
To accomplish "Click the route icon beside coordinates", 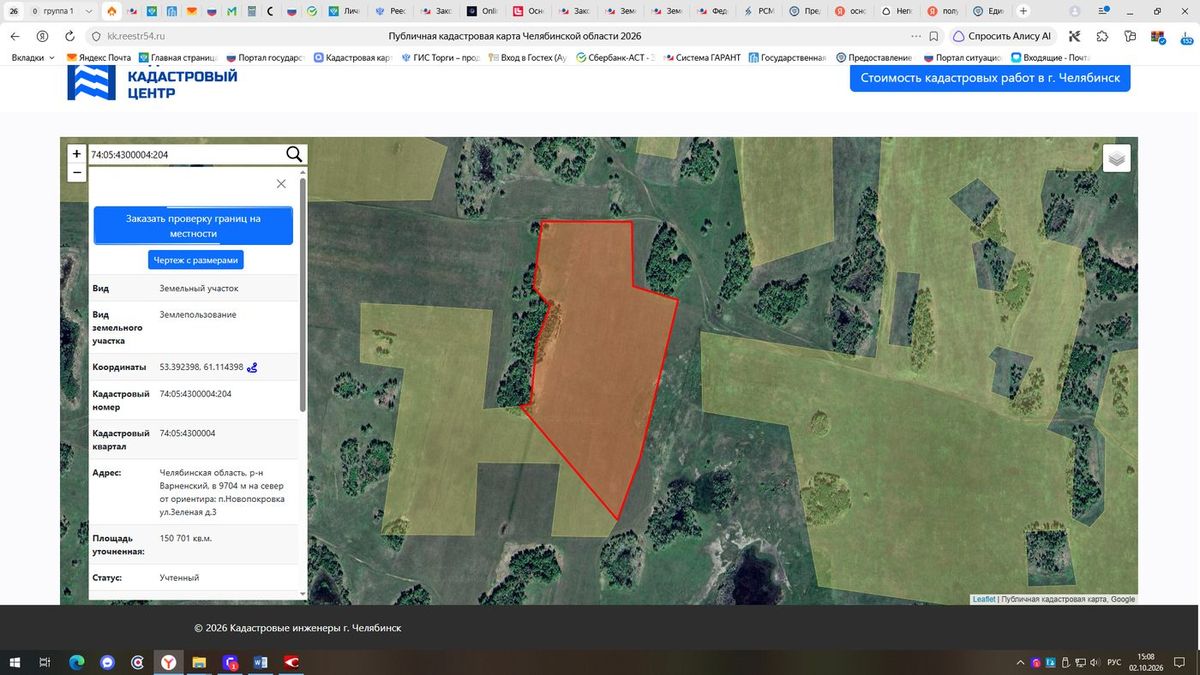I will point(253,367).
